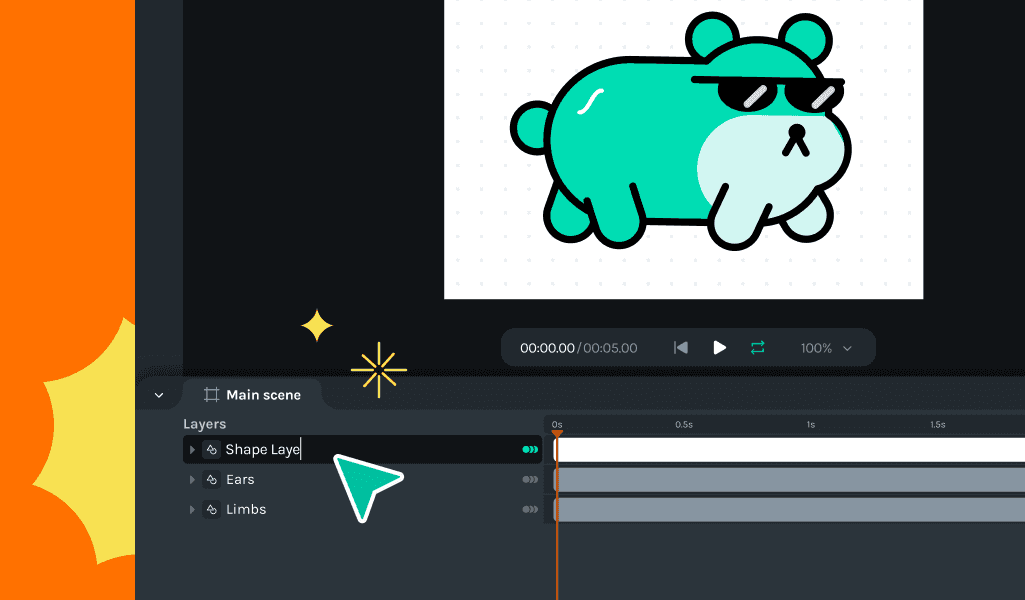Click the shape icon beside Shape Layer

pyautogui.click(x=211, y=449)
